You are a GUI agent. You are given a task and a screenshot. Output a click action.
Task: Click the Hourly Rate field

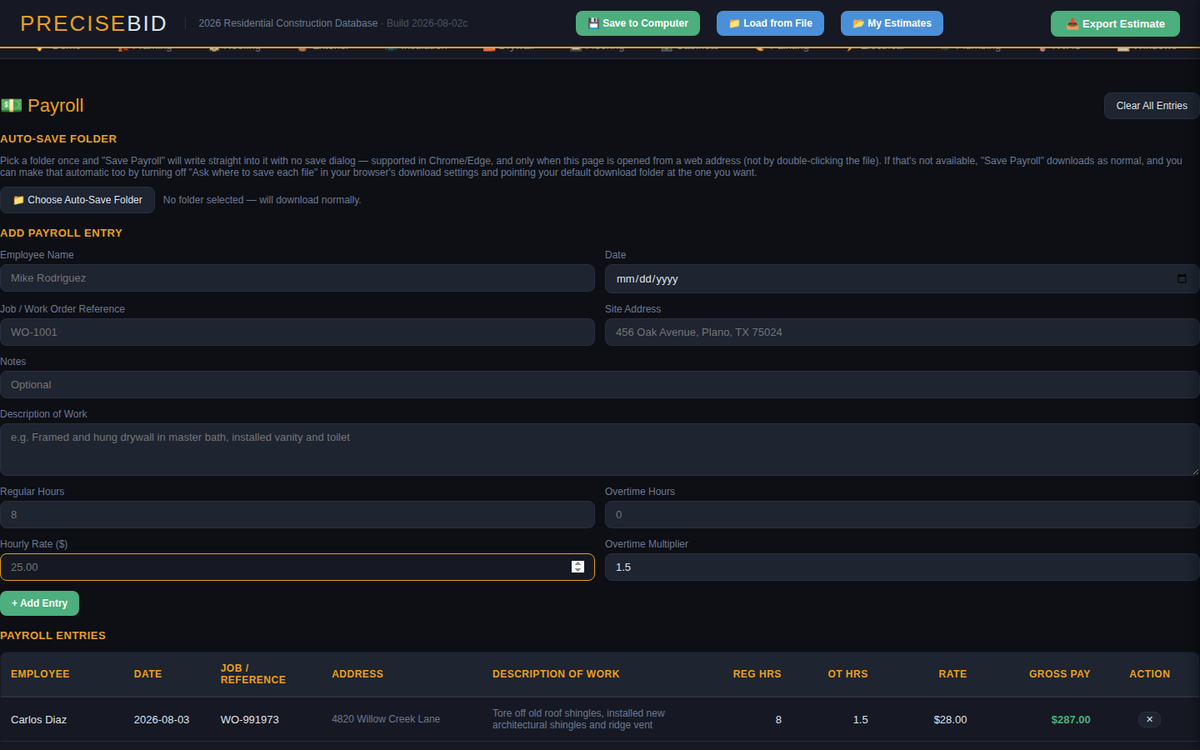coord(297,567)
